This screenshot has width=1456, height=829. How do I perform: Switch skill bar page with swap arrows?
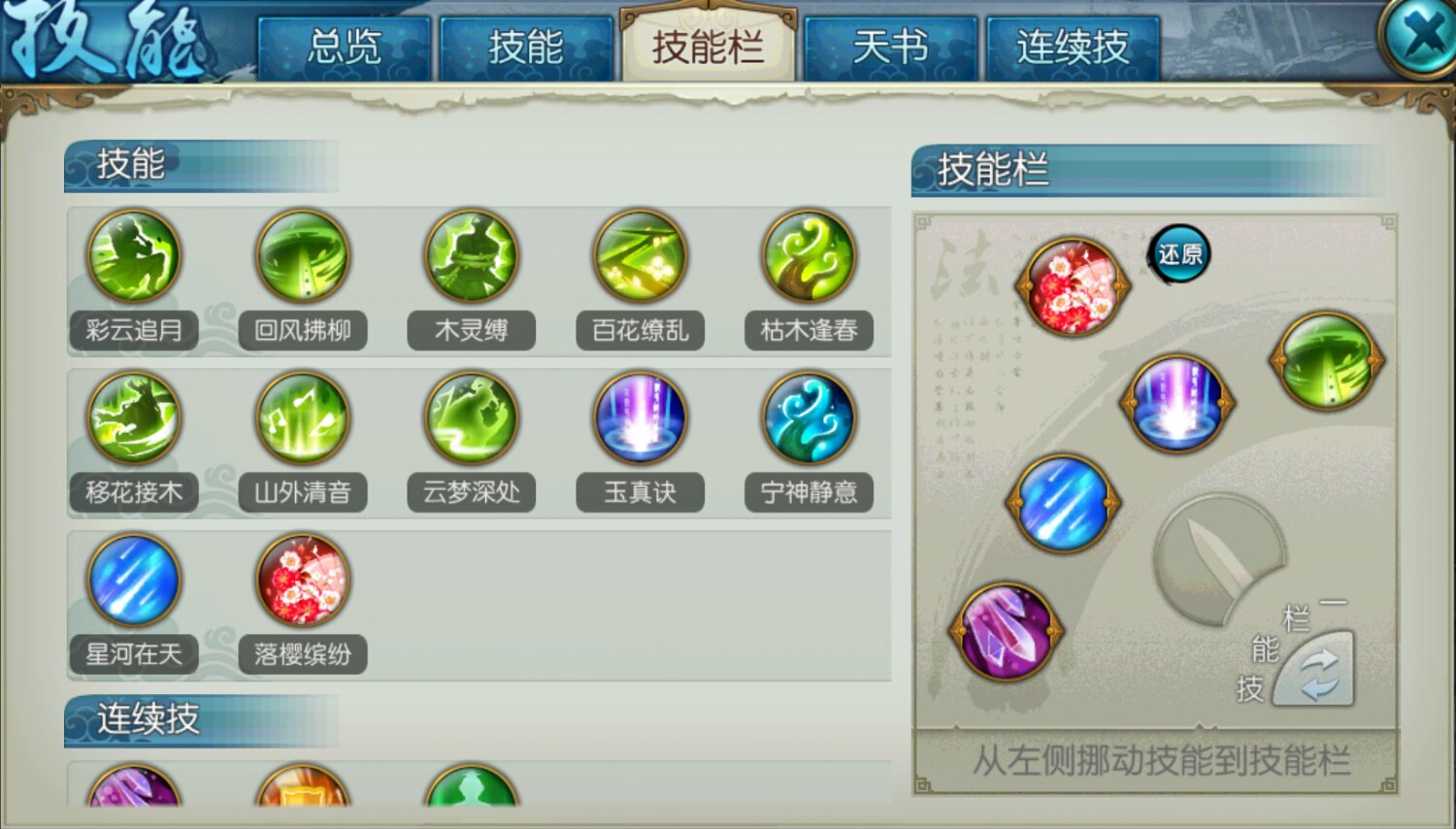pos(1314,670)
